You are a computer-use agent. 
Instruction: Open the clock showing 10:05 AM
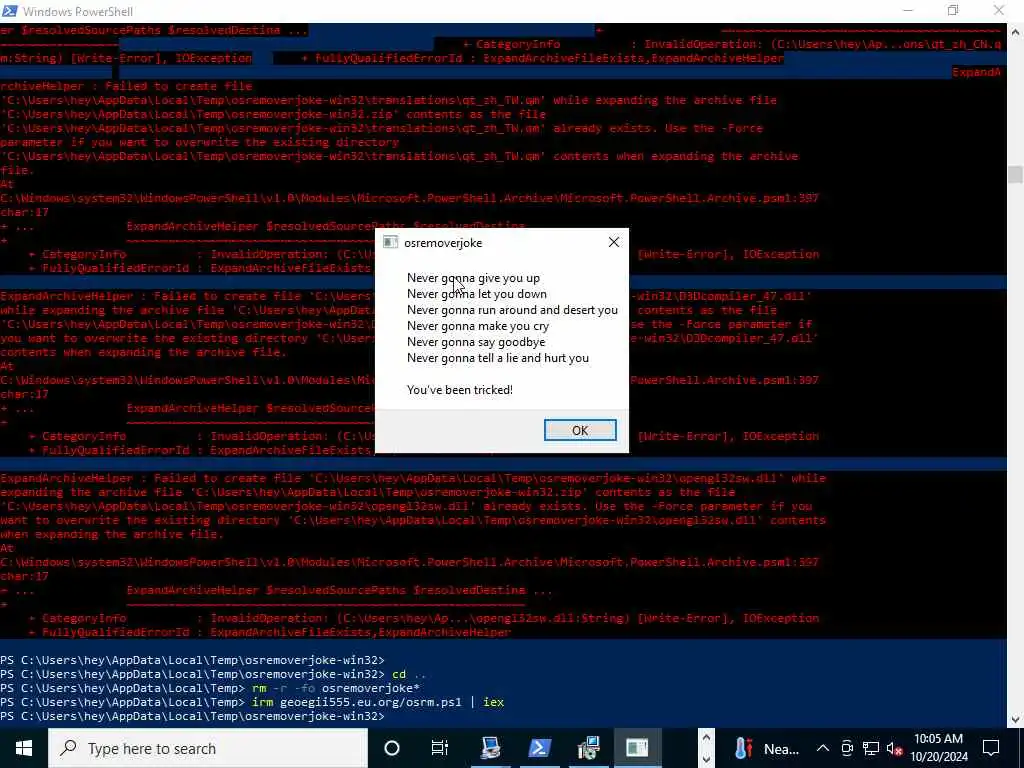(x=938, y=748)
